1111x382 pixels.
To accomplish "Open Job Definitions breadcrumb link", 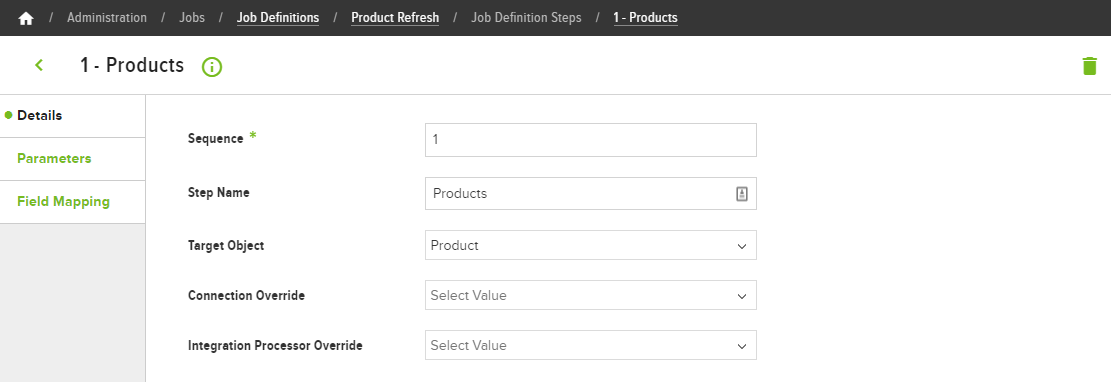I will coord(278,18).
